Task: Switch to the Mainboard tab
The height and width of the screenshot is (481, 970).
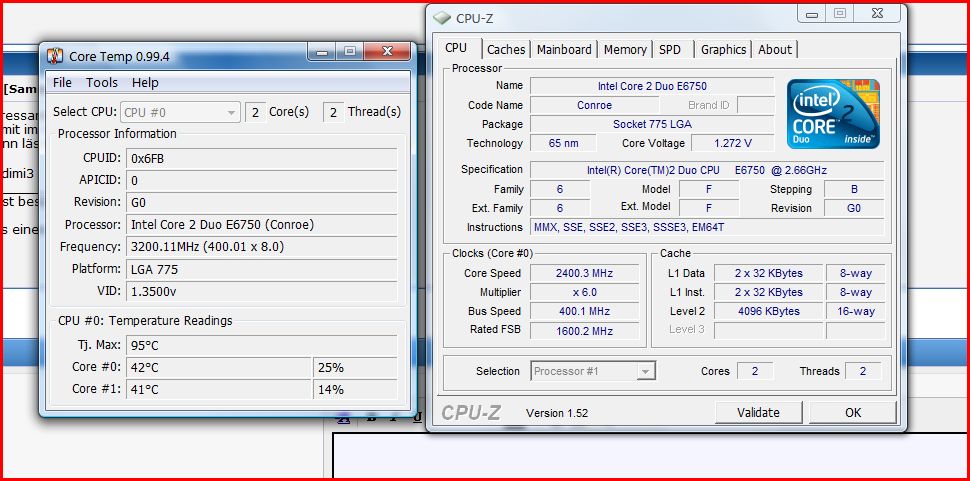Action: pyautogui.click(x=564, y=49)
